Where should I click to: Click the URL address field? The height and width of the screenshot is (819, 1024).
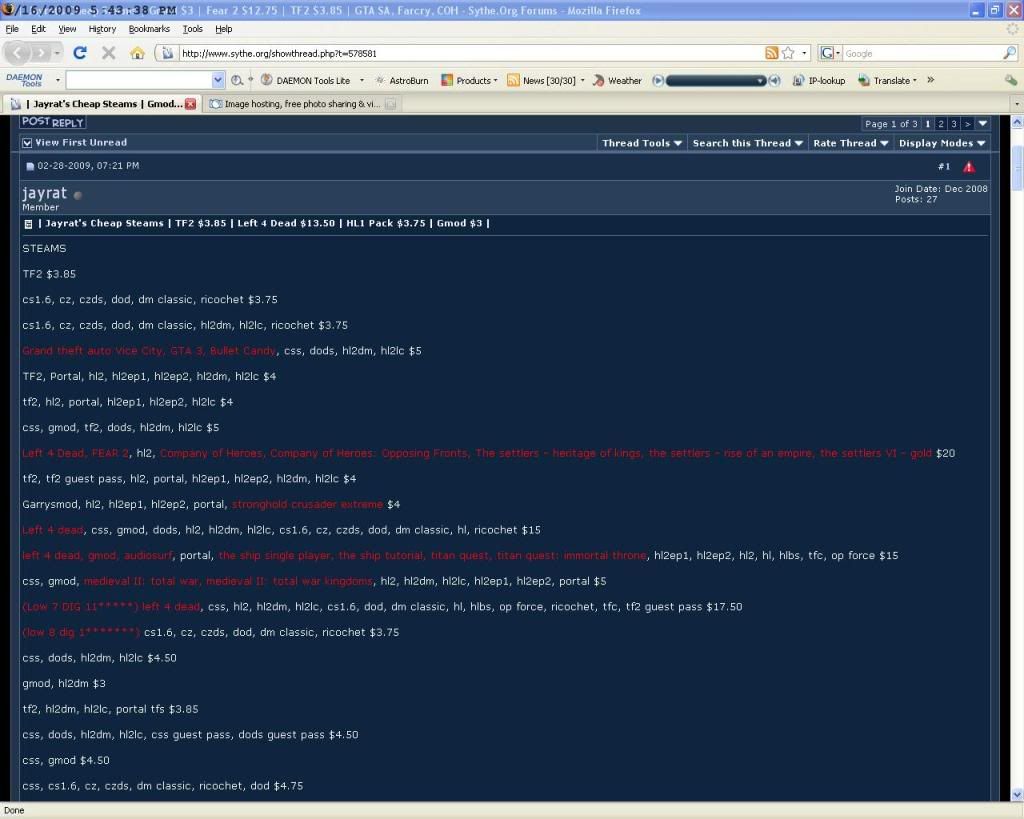pos(470,53)
